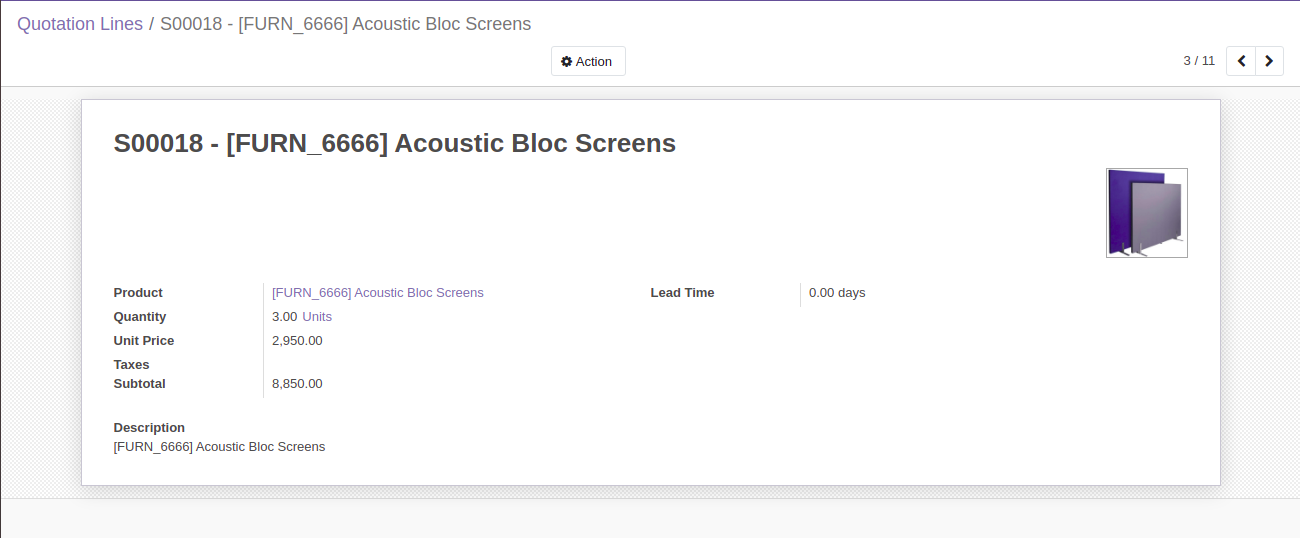Screen dimensions: 1300x538
Task: Click the Acoustic Bloc Screens product image
Action: point(1147,213)
